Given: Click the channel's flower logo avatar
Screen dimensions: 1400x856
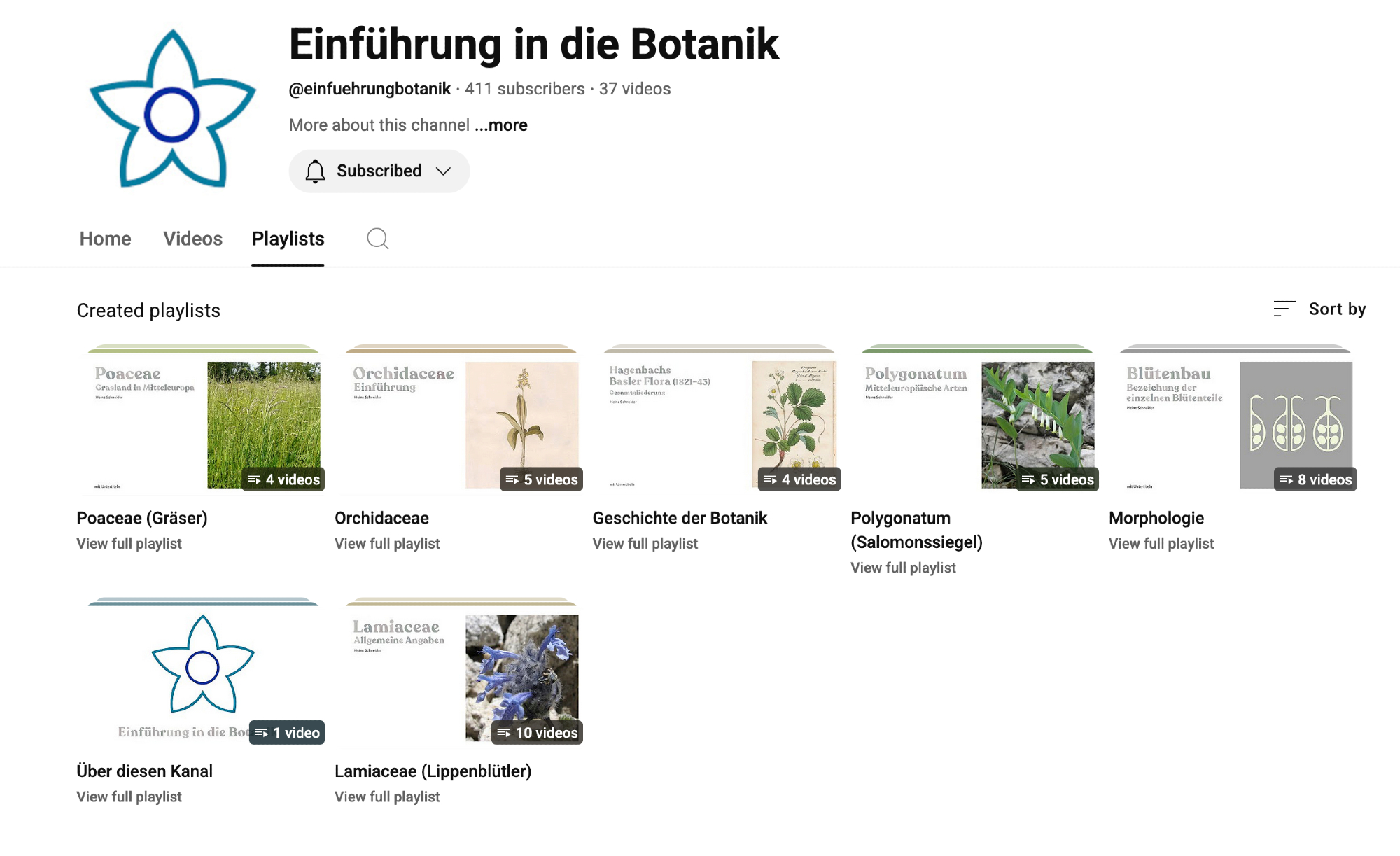Looking at the screenshot, I should pyautogui.click(x=172, y=109).
